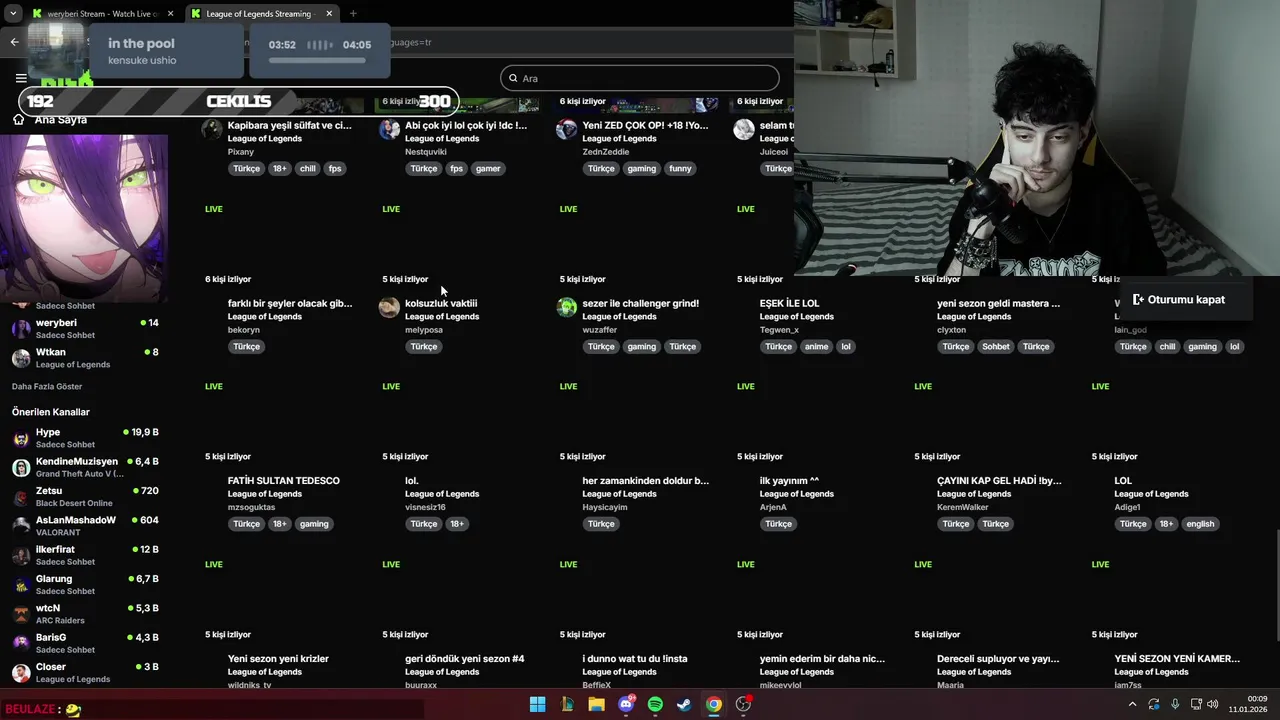The height and width of the screenshot is (720, 1280).
Task: Click 'ARC Raiders' under wtcN
Action: 60,620
